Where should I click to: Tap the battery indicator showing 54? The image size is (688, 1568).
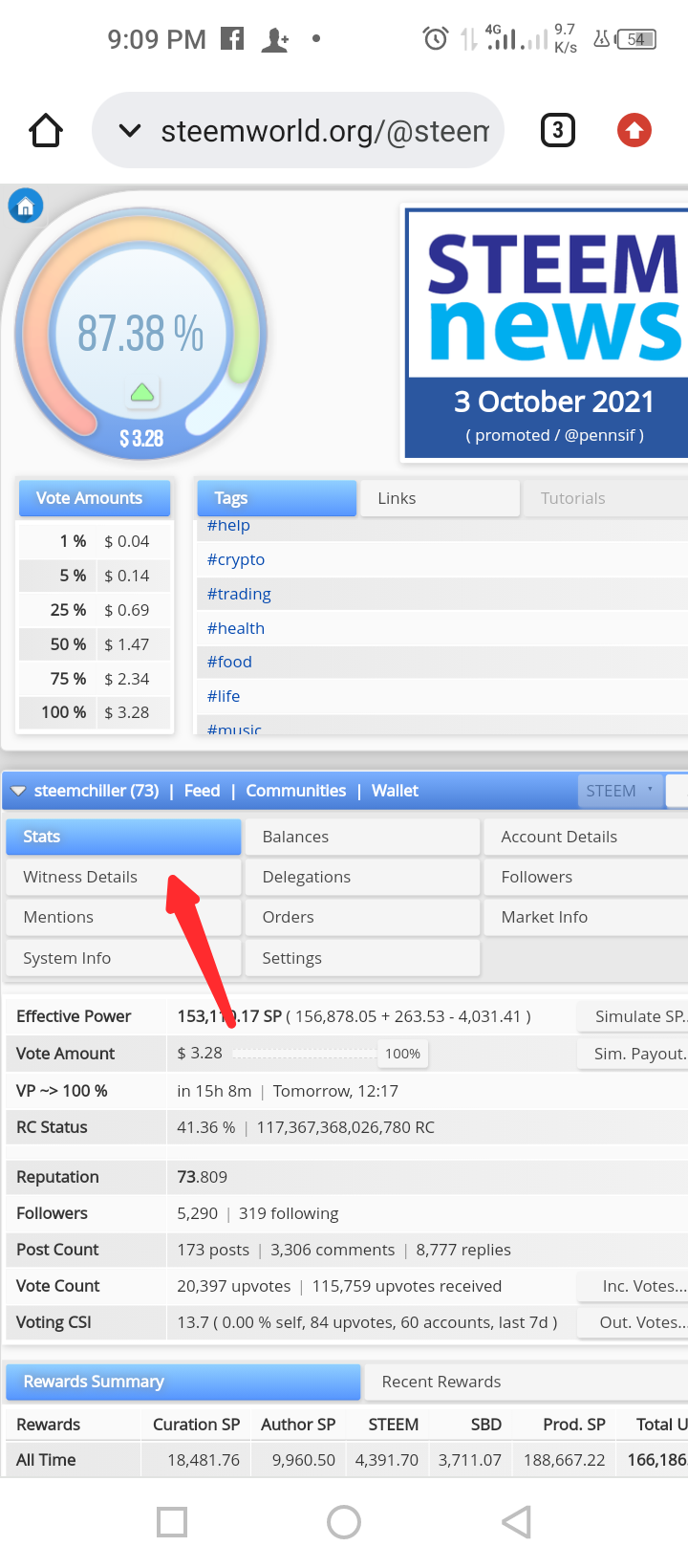[x=636, y=39]
